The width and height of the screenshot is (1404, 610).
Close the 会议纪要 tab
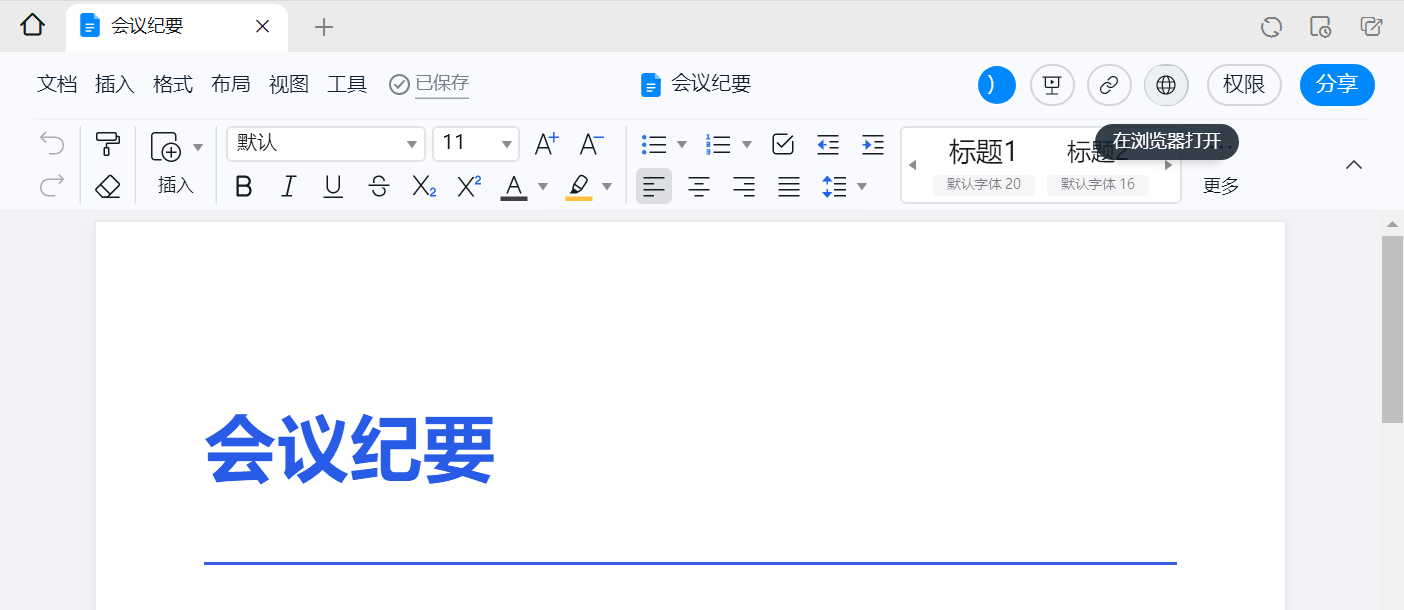[x=263, y=27]
